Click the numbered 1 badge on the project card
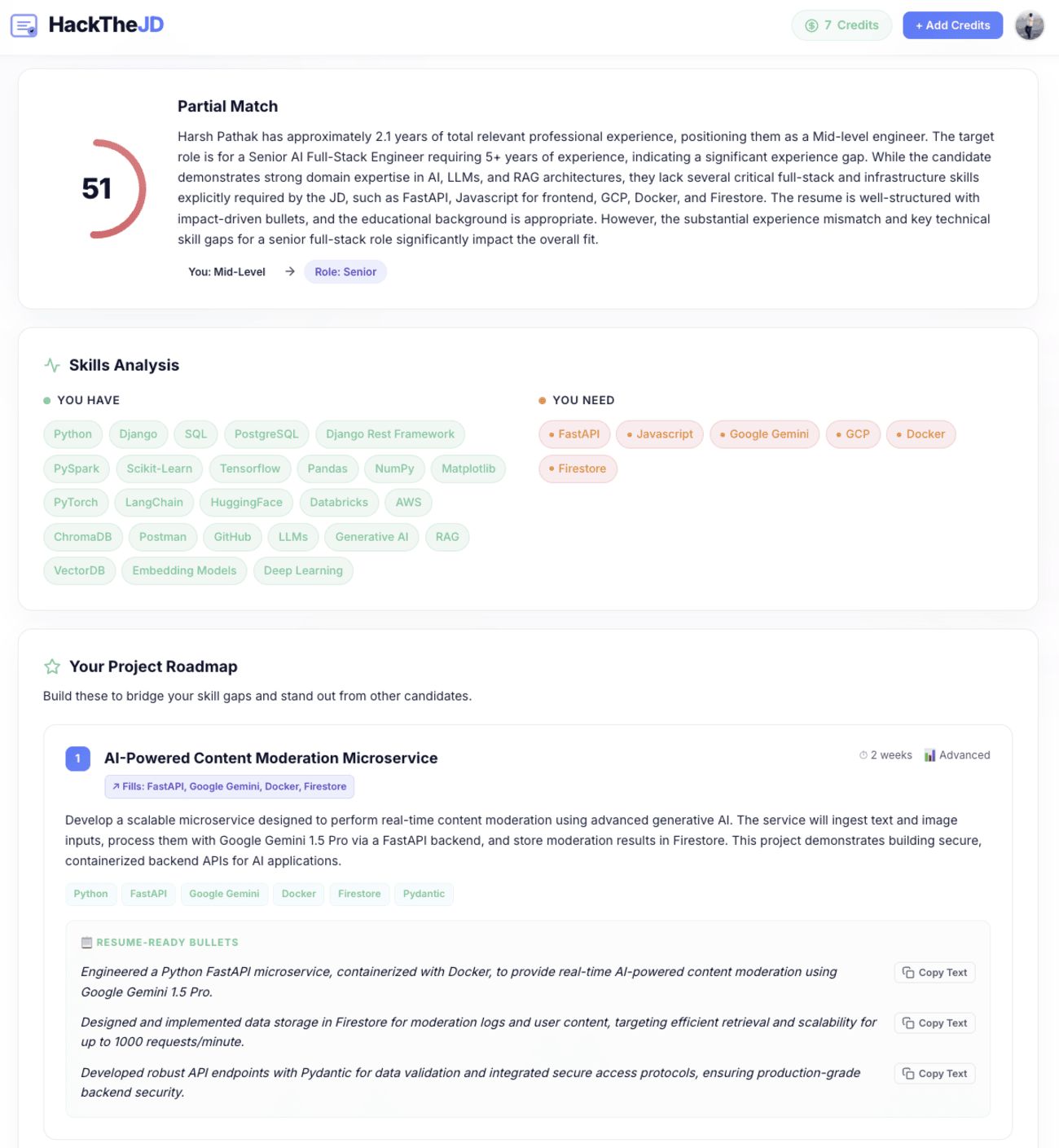1059x1148 pixels. 77,758
